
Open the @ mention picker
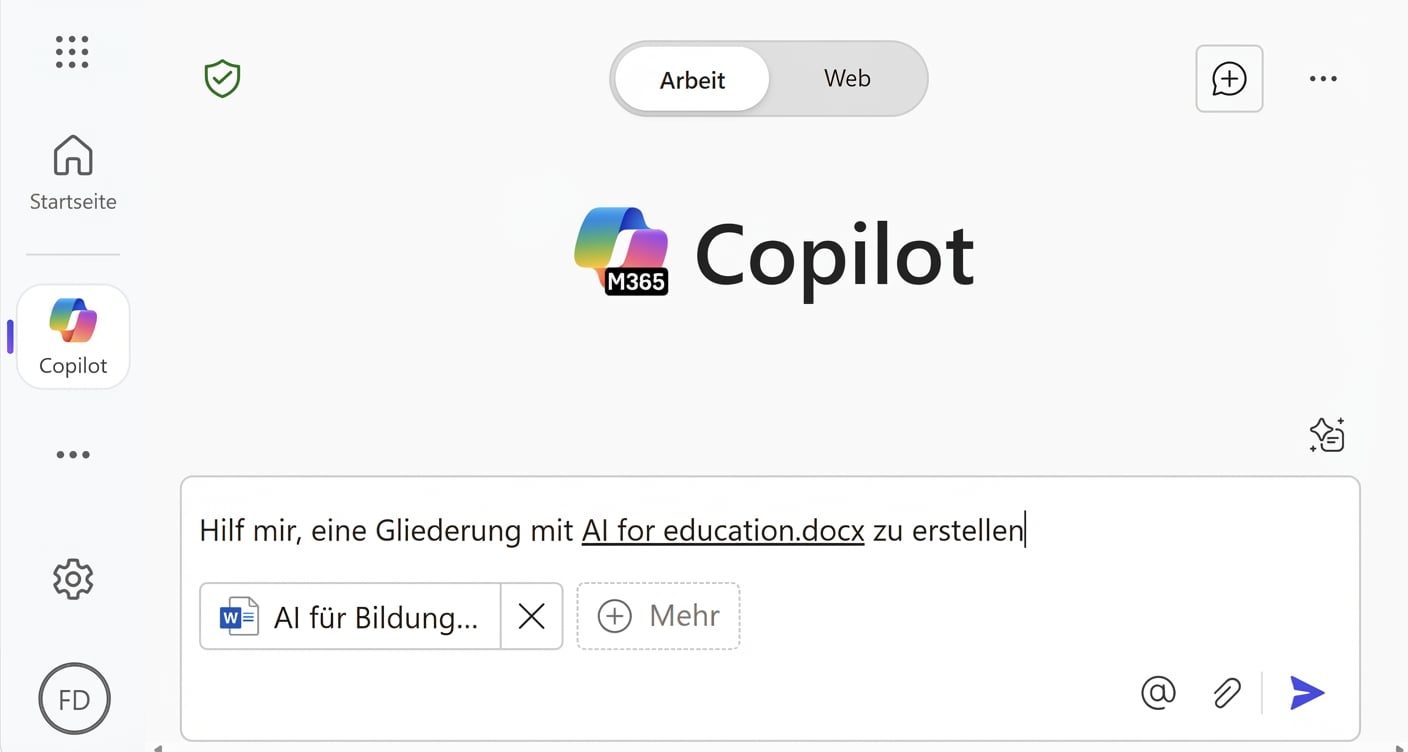pos(1158,692)
